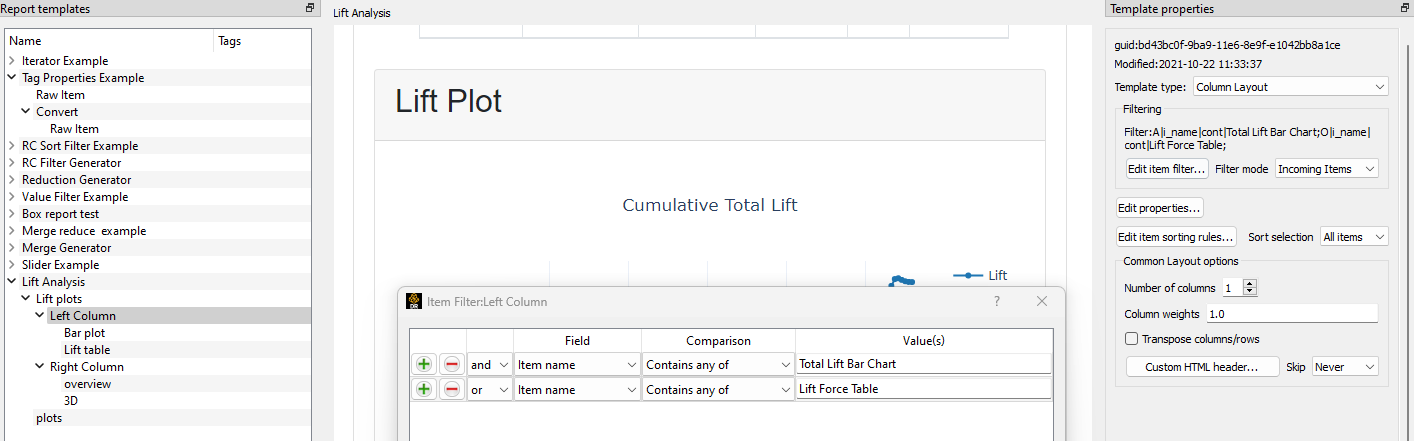Open the Filter mode dropdown
The image size is (1414, 441).
1327,169
